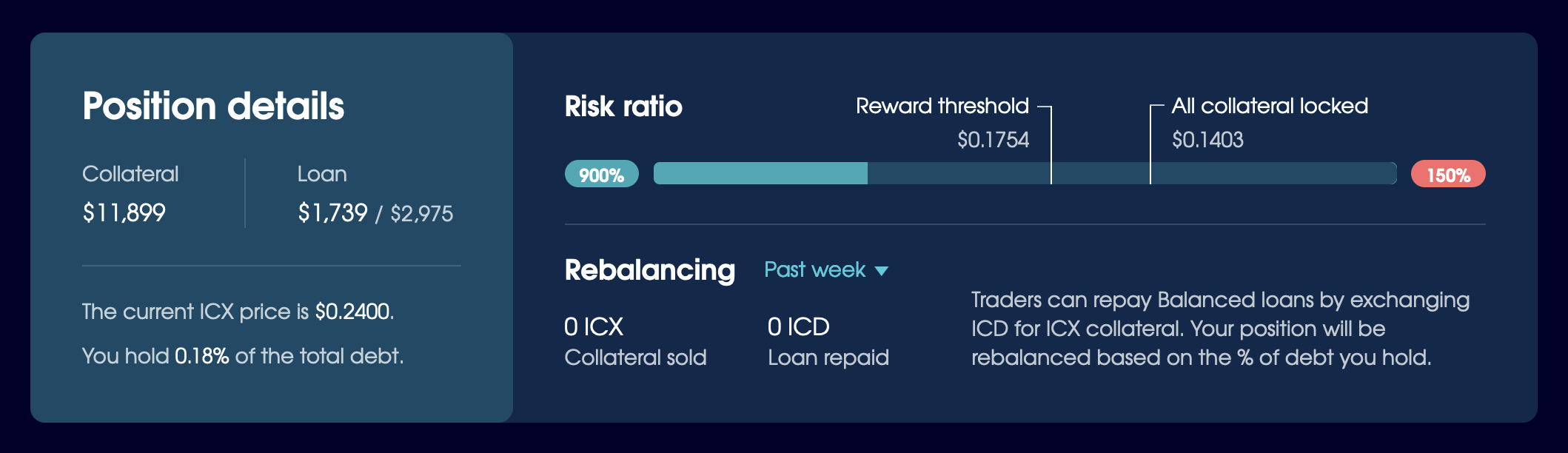This screenshot has height=453, width=1568.
Task: Click the 0 ICX collateral sold value
Action: tap(594, 326)
